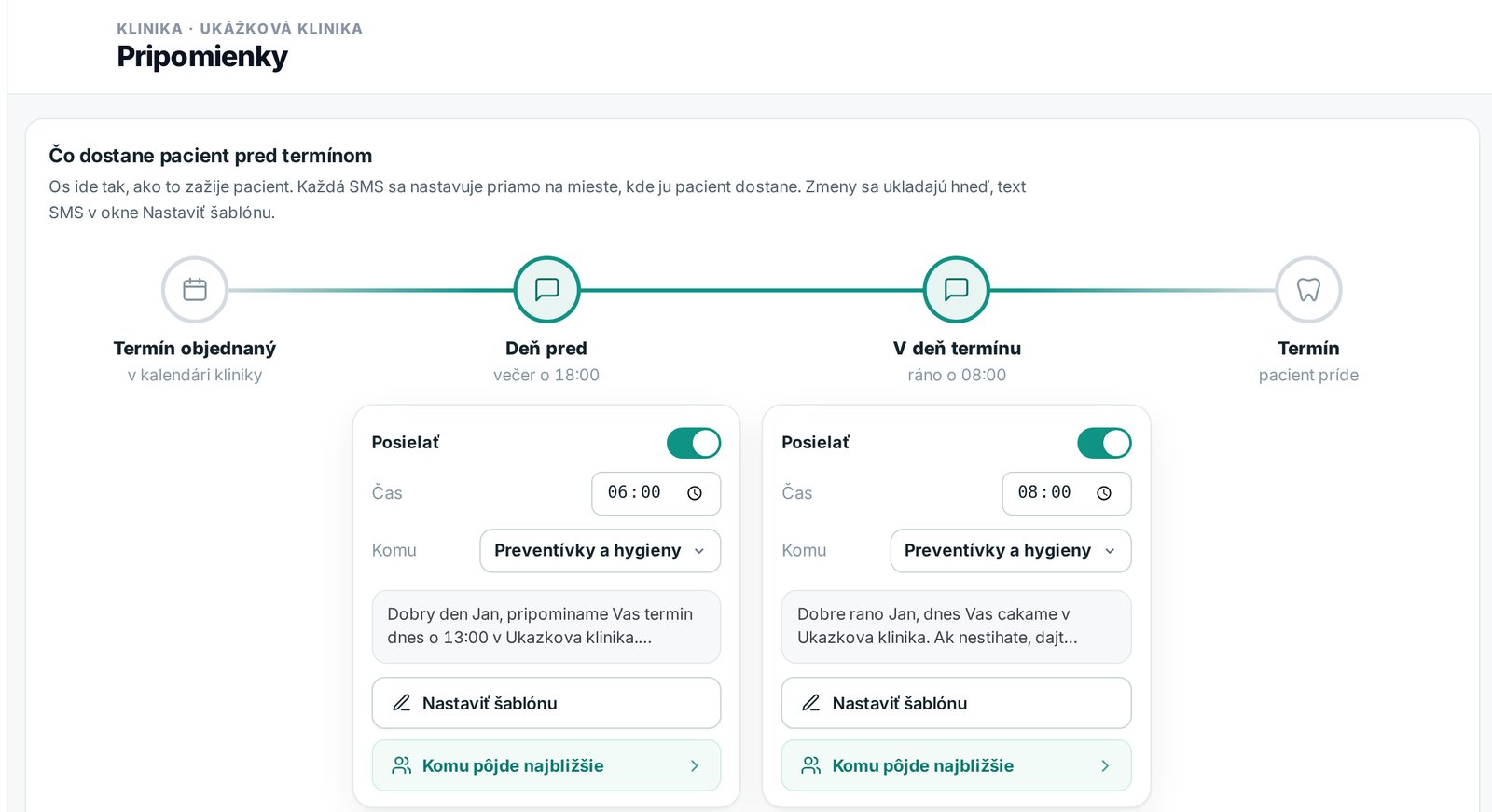Open clock picker in Deň pred time field

(x=695, y=493)
